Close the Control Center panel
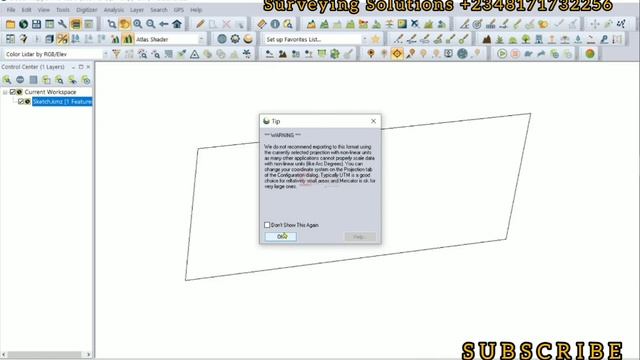Screen dimensions: 640x360 click(x=88, y=67)
